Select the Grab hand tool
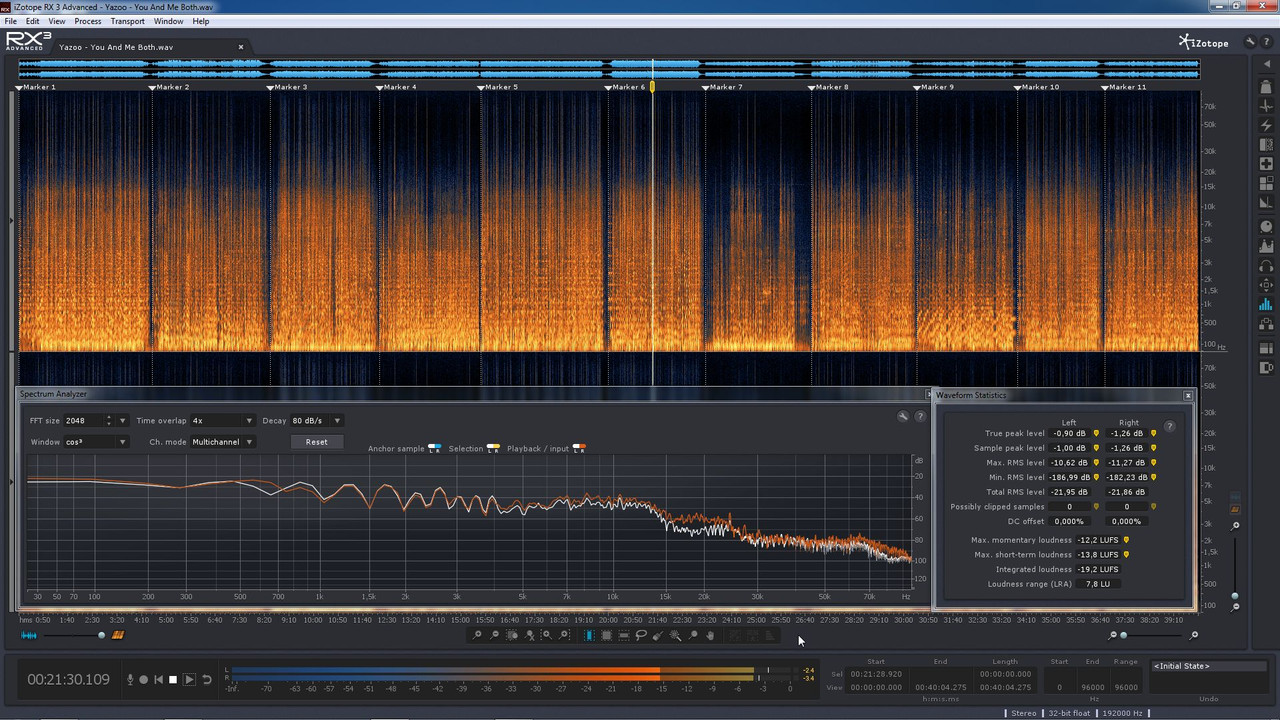 tap(710, 635)
